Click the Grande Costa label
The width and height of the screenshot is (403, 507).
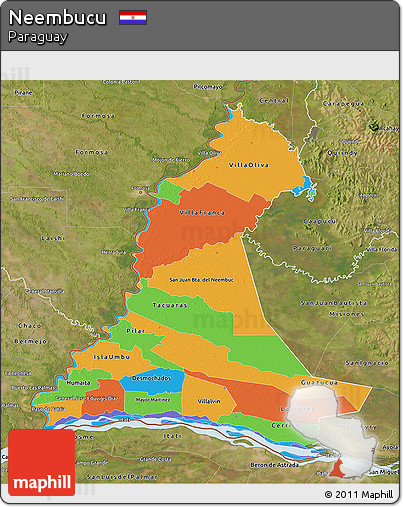156,459
